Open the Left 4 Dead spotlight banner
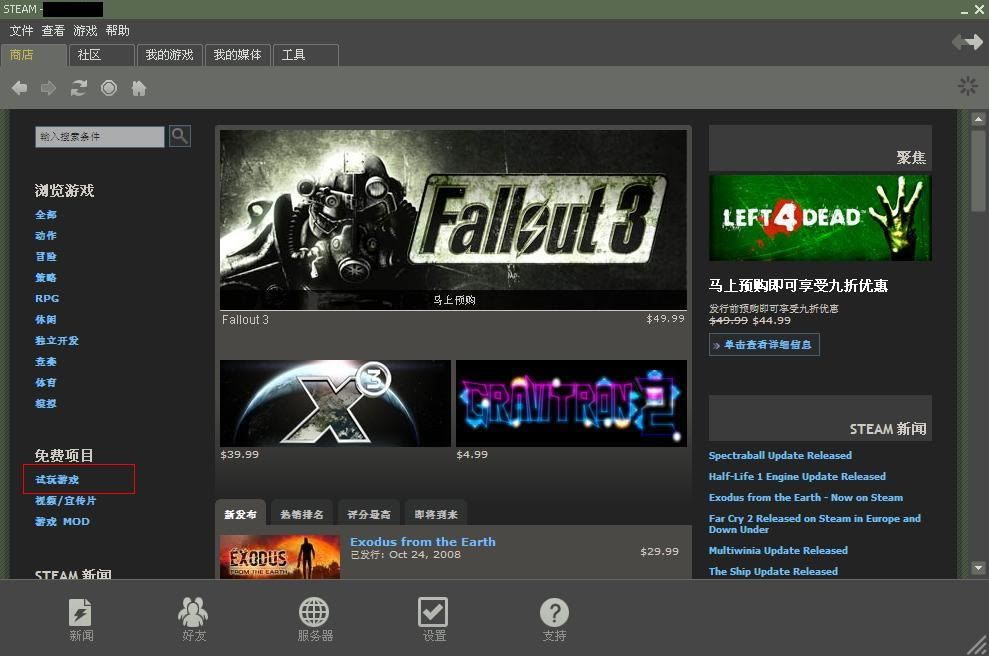The height and width of the screenshot is (656, 989). click(x=820, y=218)
